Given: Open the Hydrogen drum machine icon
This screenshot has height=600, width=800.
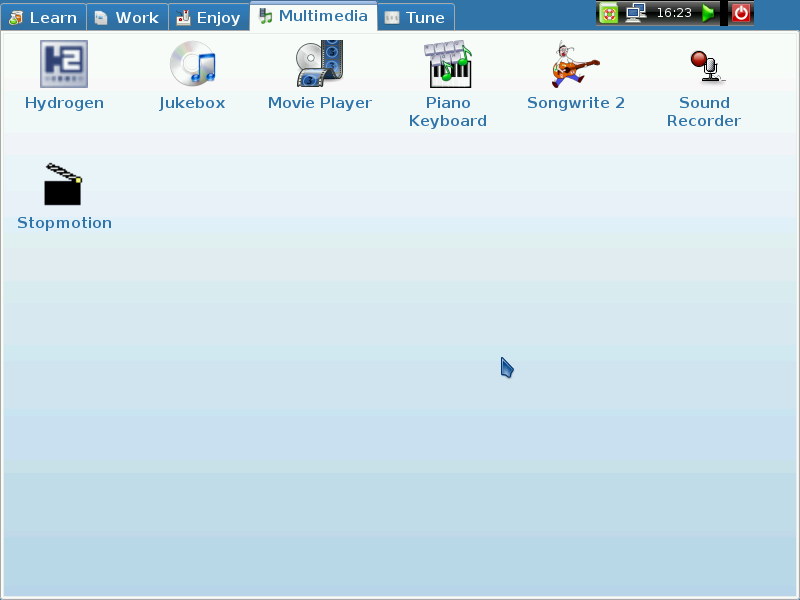Looking at the screenshot, I should [x=64, y=64].
